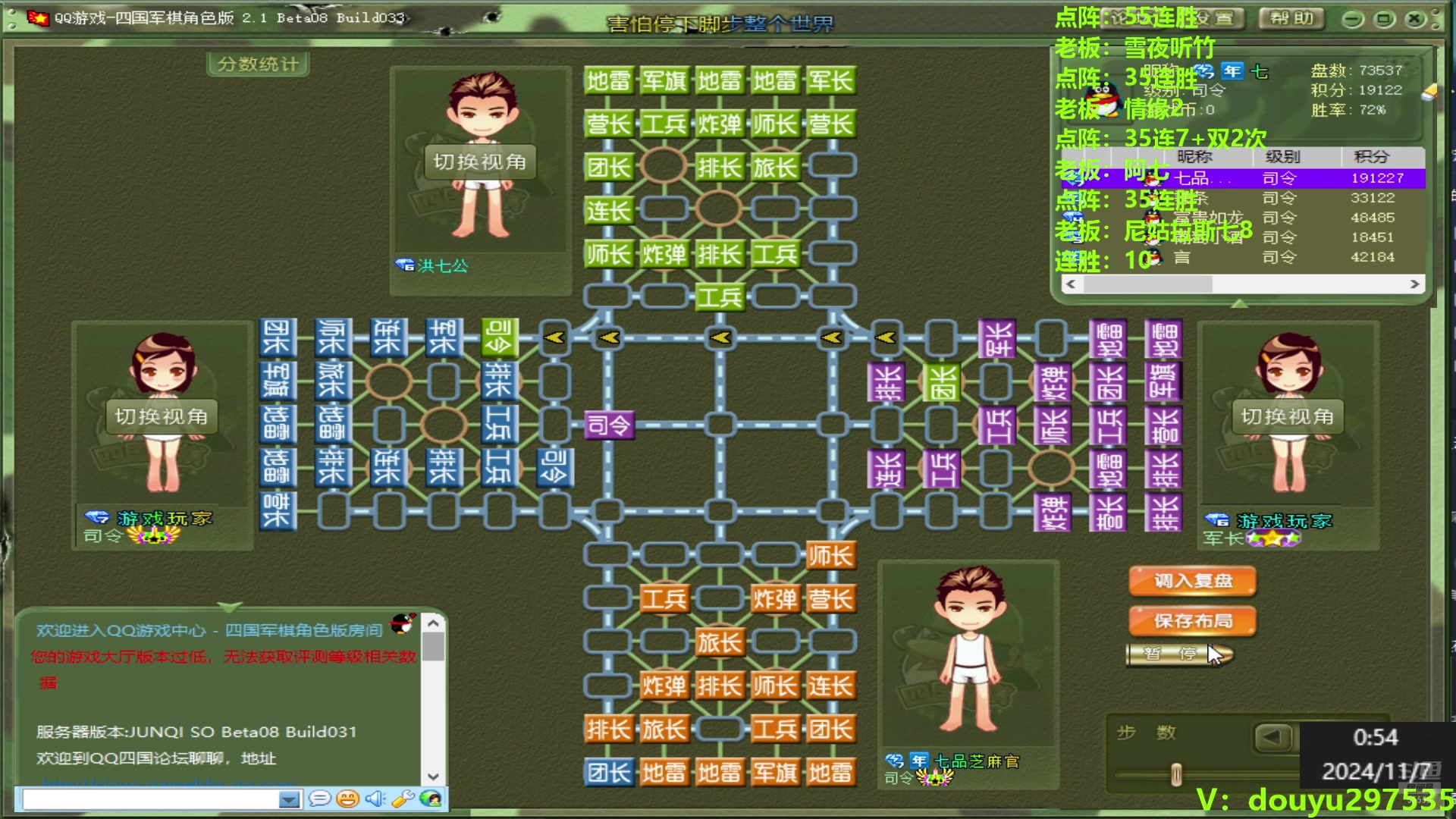Collapse the player list panel arrow

[x=1239, y=303]
